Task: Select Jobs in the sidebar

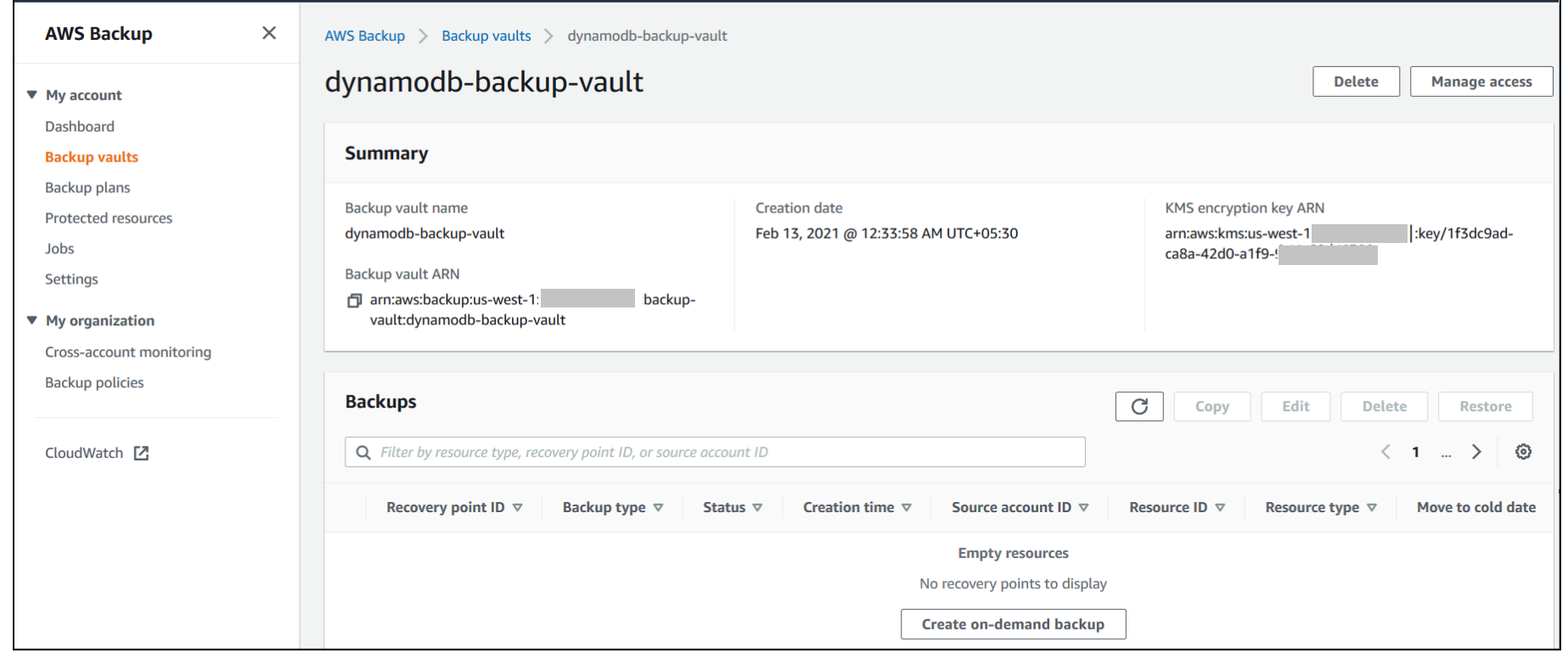Action: 59,249
